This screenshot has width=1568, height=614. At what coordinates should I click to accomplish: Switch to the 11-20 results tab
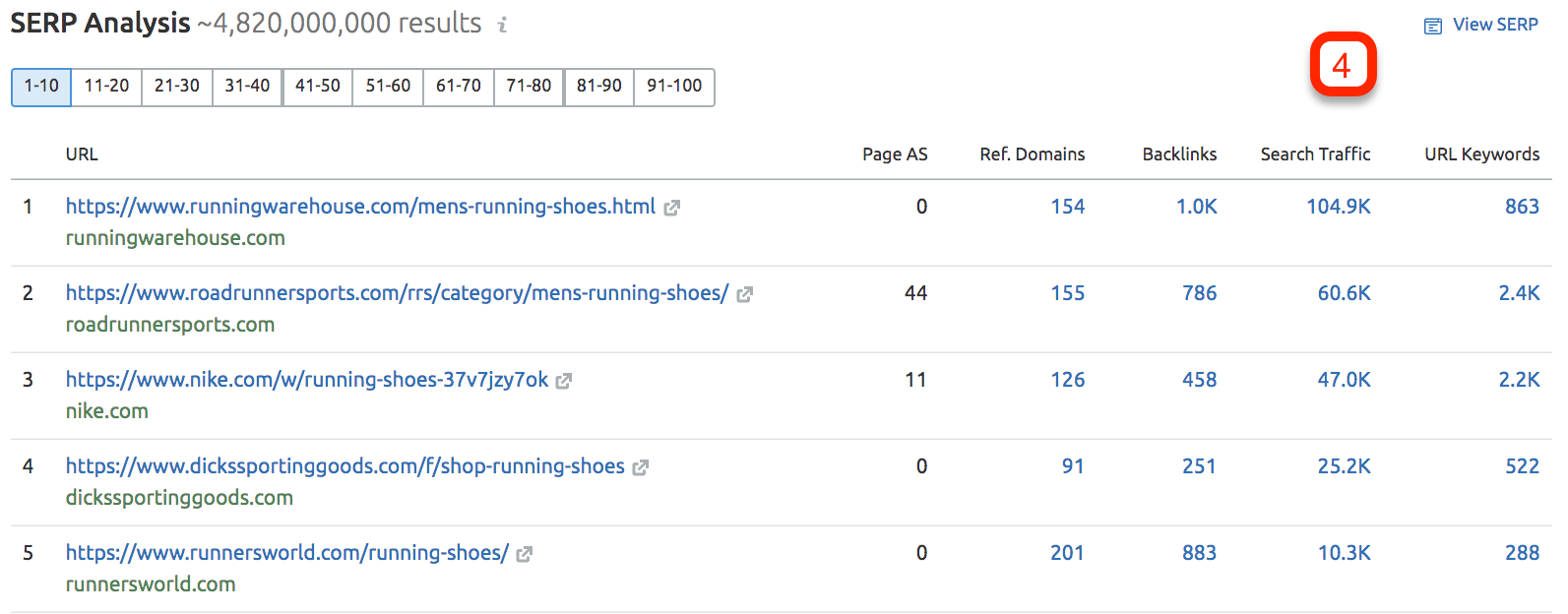(x=106, y=87)
